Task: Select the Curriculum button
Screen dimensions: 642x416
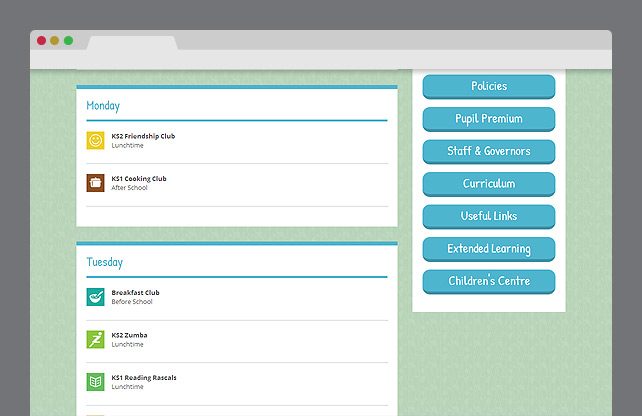Action: click(x=488, y=184)
